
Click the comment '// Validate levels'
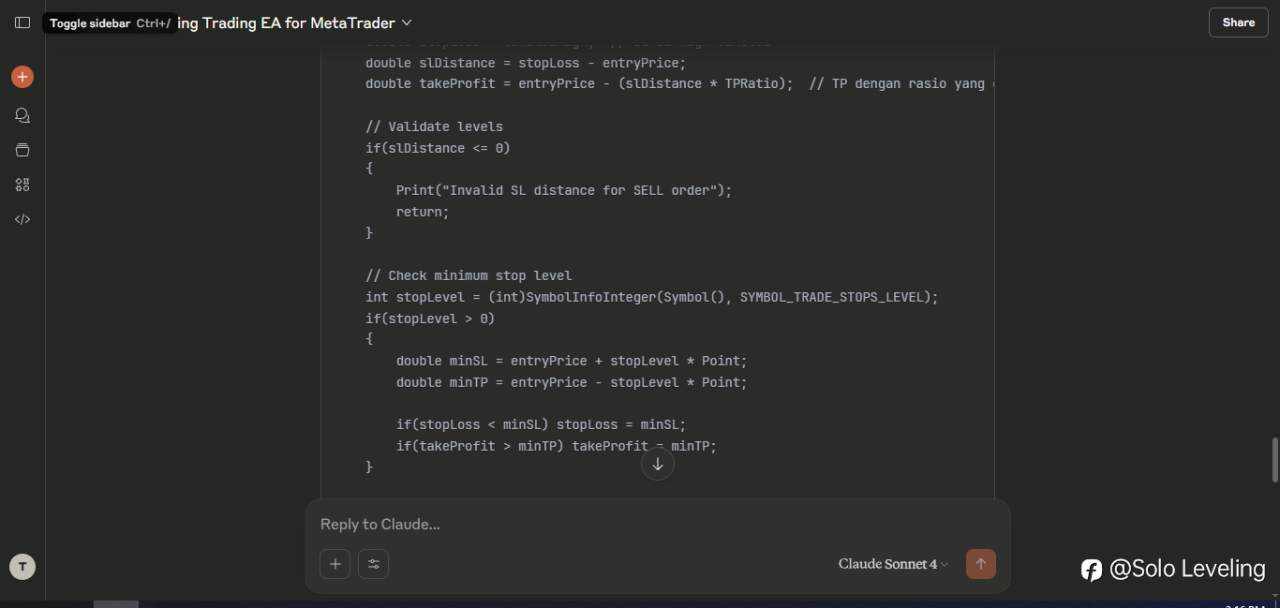(x=434, y=127)
